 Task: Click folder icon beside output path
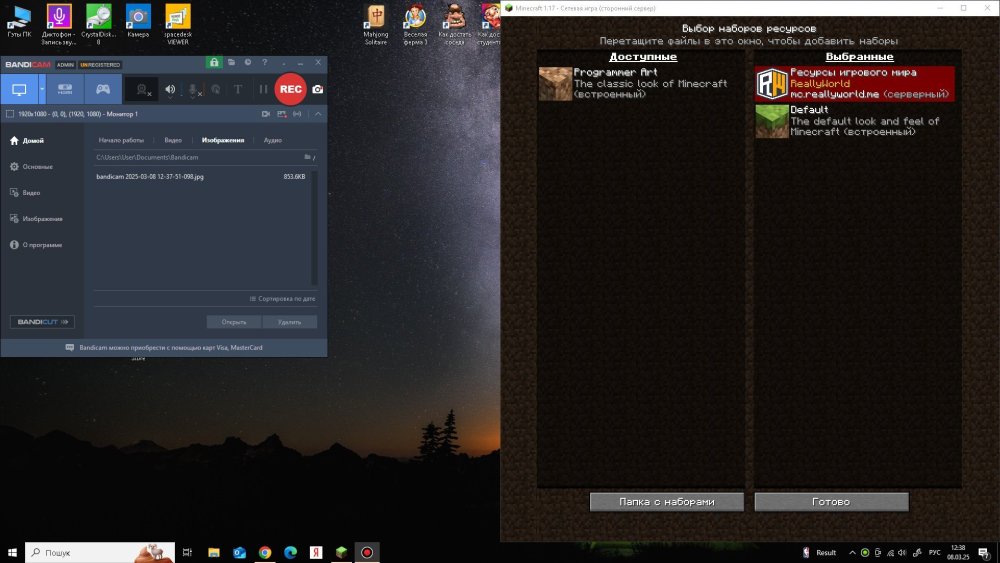[x=309, y=157]
